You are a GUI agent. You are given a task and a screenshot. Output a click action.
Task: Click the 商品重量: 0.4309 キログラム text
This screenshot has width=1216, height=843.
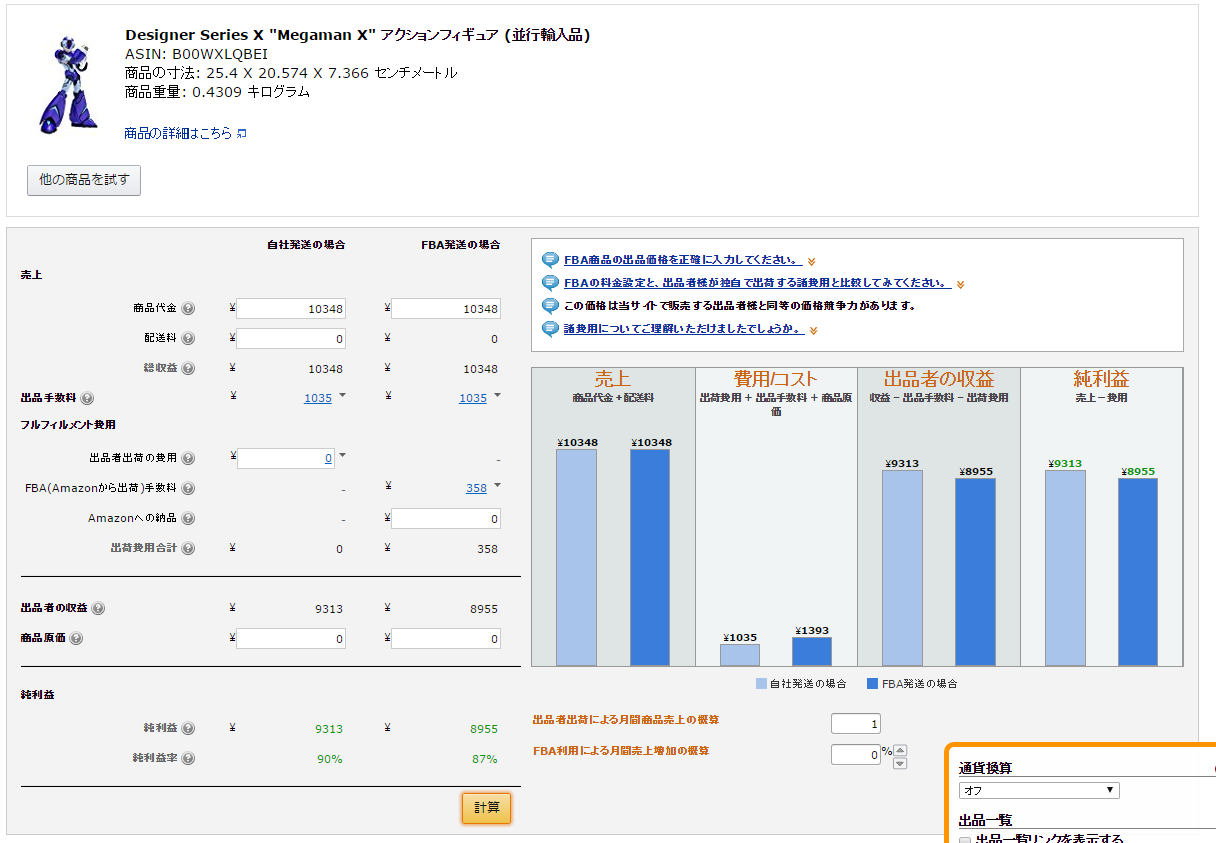217,92
